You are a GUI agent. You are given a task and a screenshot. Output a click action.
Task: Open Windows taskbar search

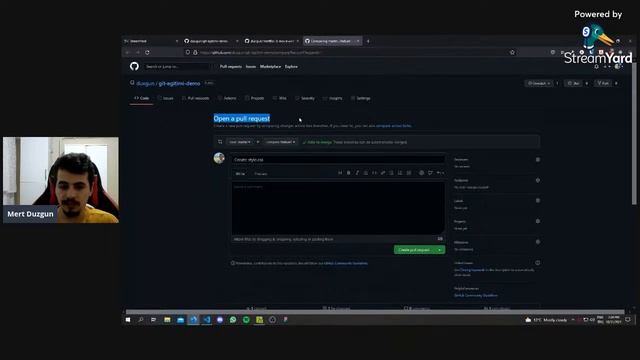click(x=141, y=320)
